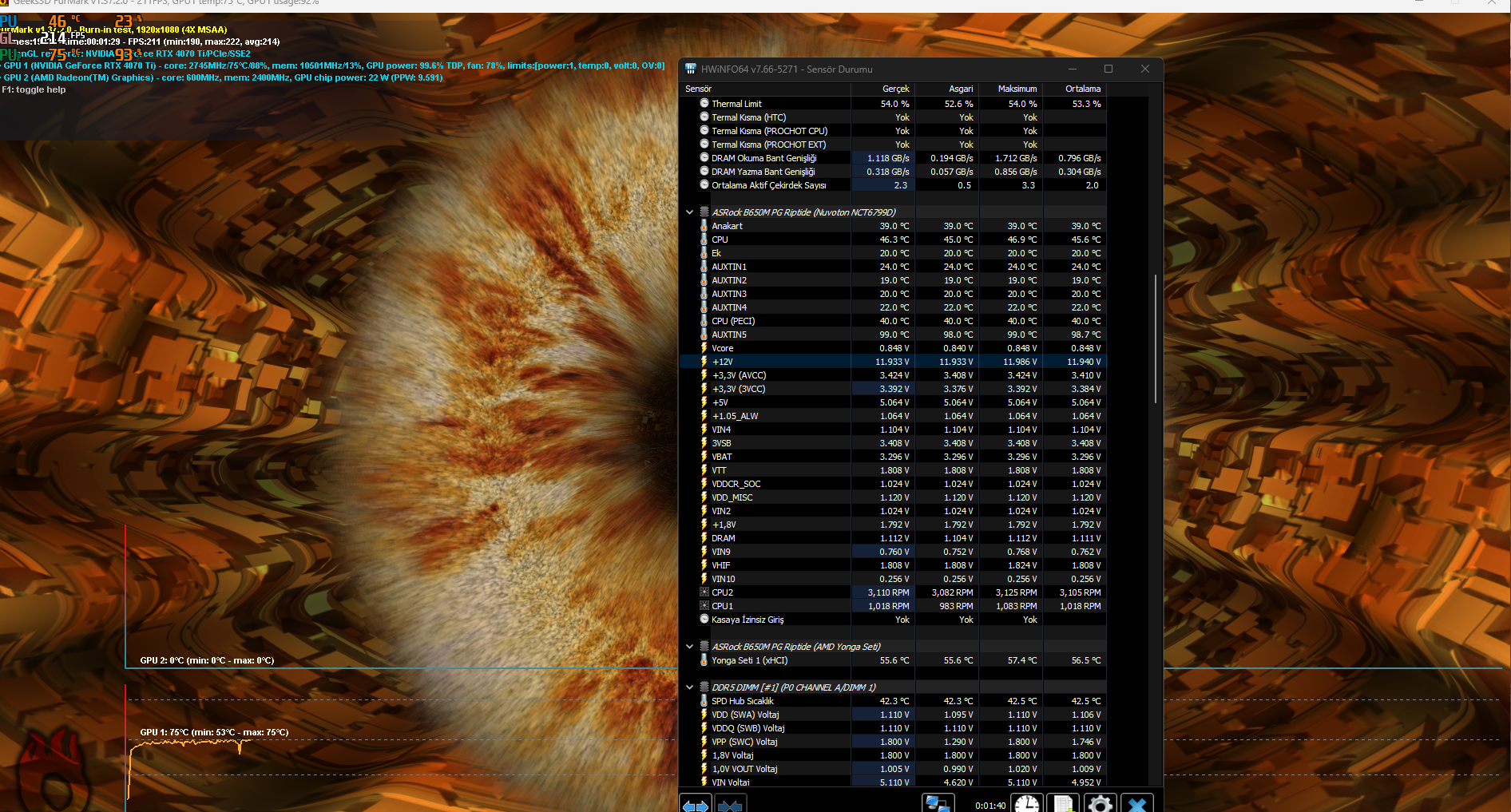Viewport: 1511px width, 812px height.
Task: Click the chip icon of DDR5 DIMM group
Action: pyautogui.click(x=704, y=687)
